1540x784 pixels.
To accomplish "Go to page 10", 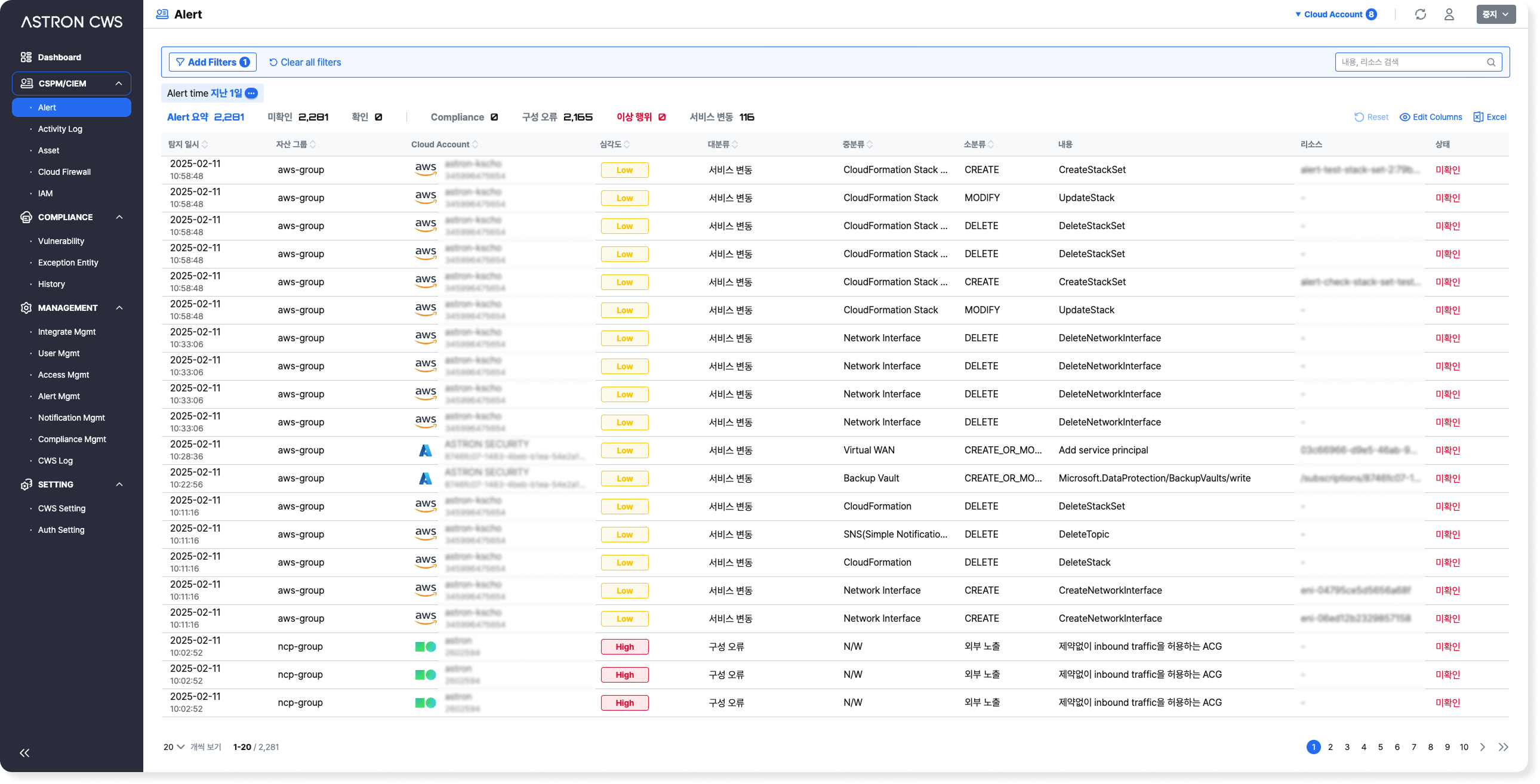I will pos(1464,747).
